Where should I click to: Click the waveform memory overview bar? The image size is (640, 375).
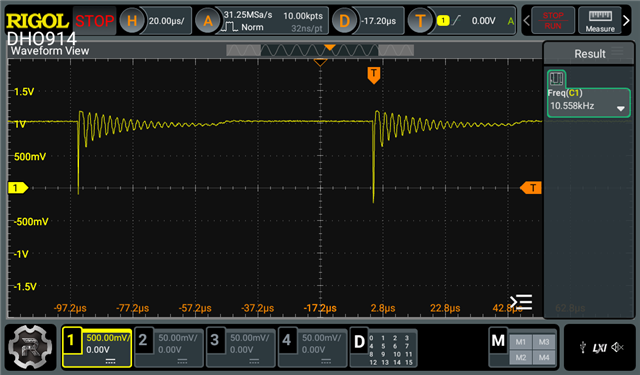tap(320, 51)
